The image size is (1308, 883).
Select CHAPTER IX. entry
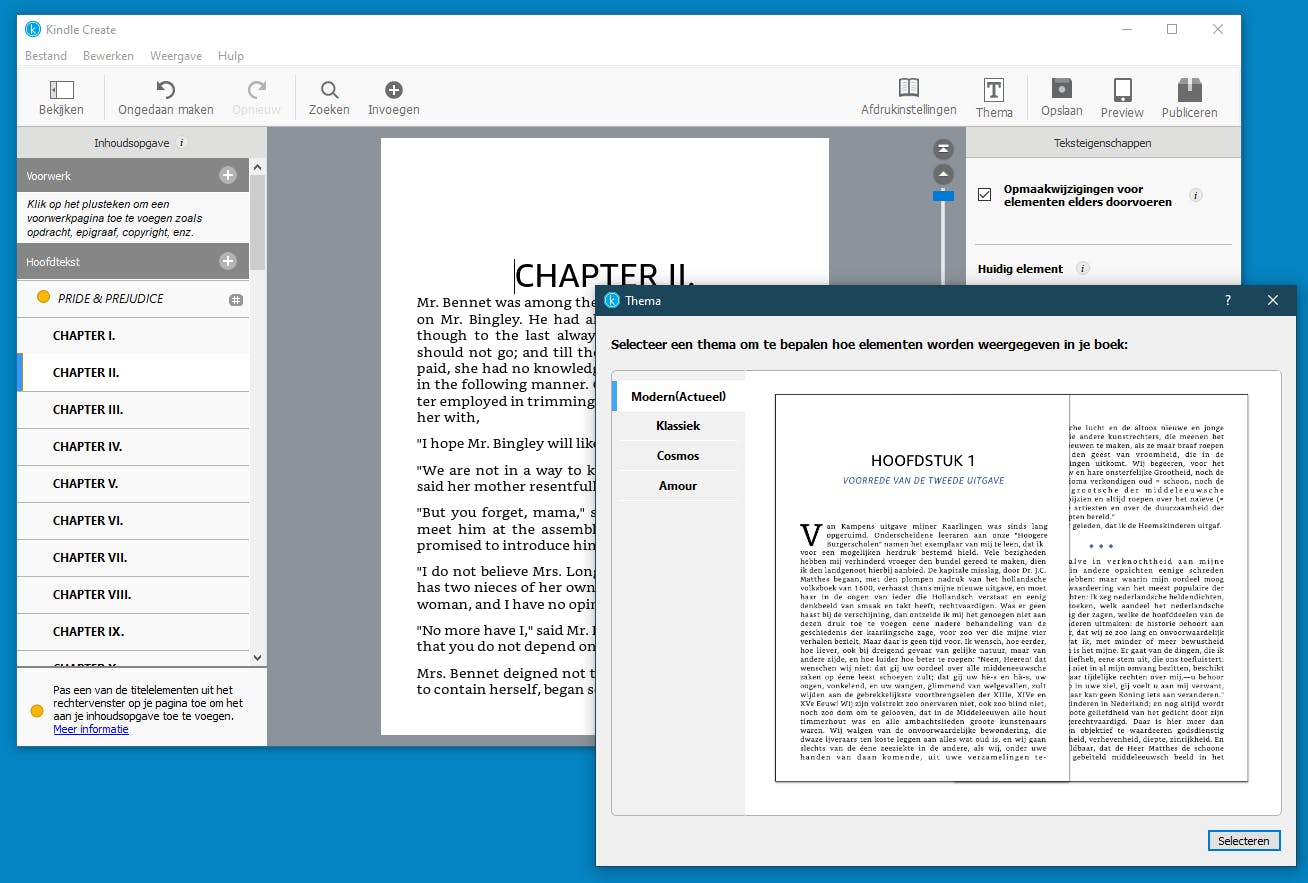click(133, 632)
